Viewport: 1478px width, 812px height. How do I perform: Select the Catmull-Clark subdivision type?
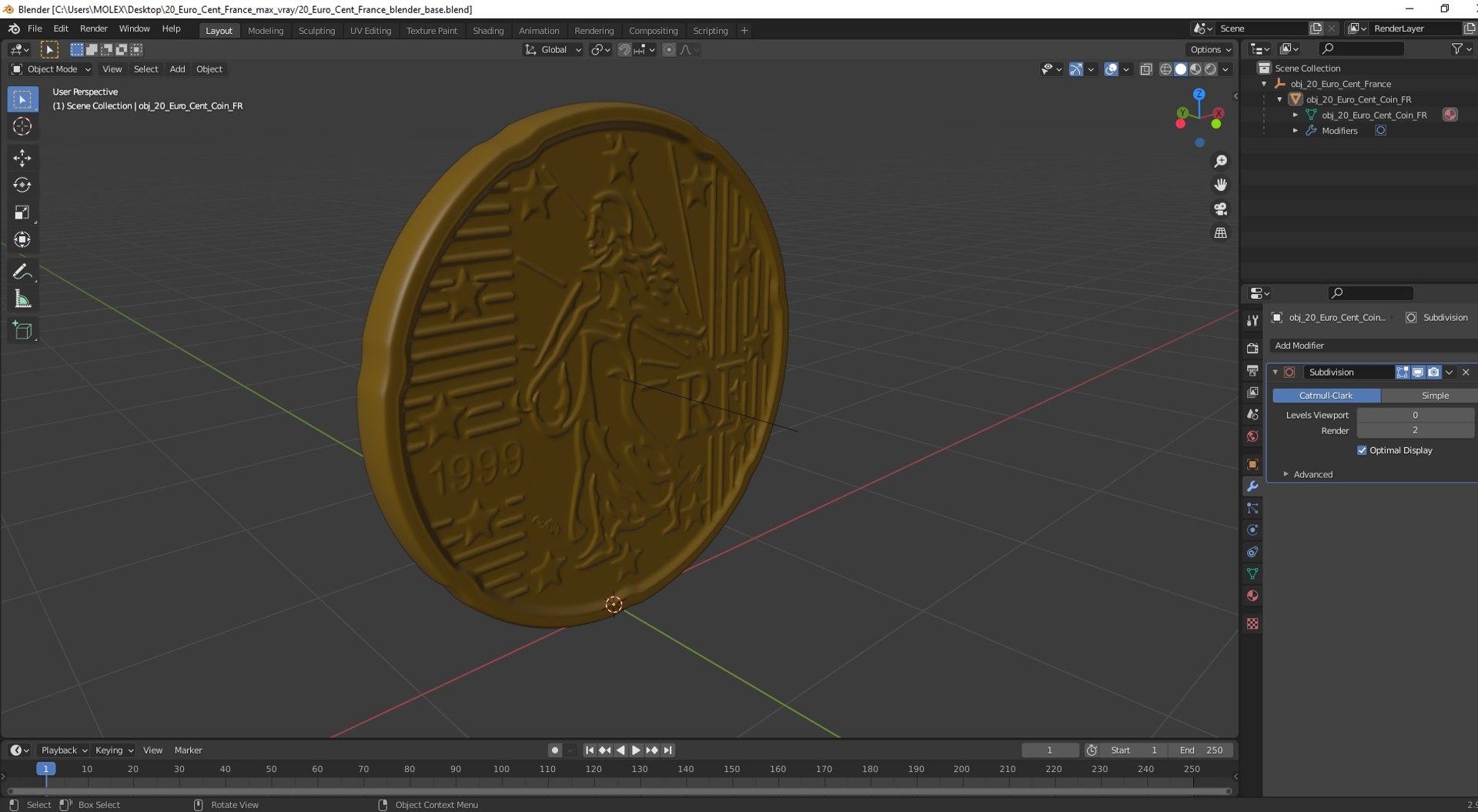point(1326,396)
